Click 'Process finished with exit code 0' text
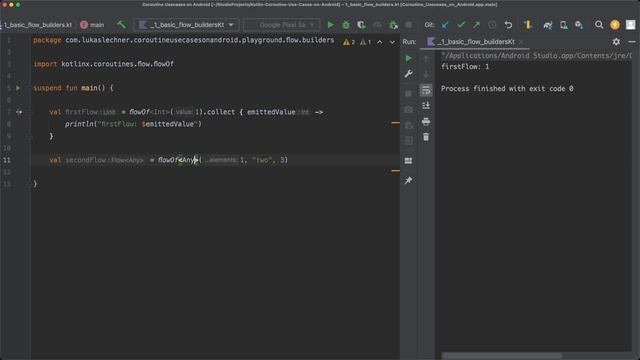This screenshot has height=360, width=640. click(x=507, y=89)
